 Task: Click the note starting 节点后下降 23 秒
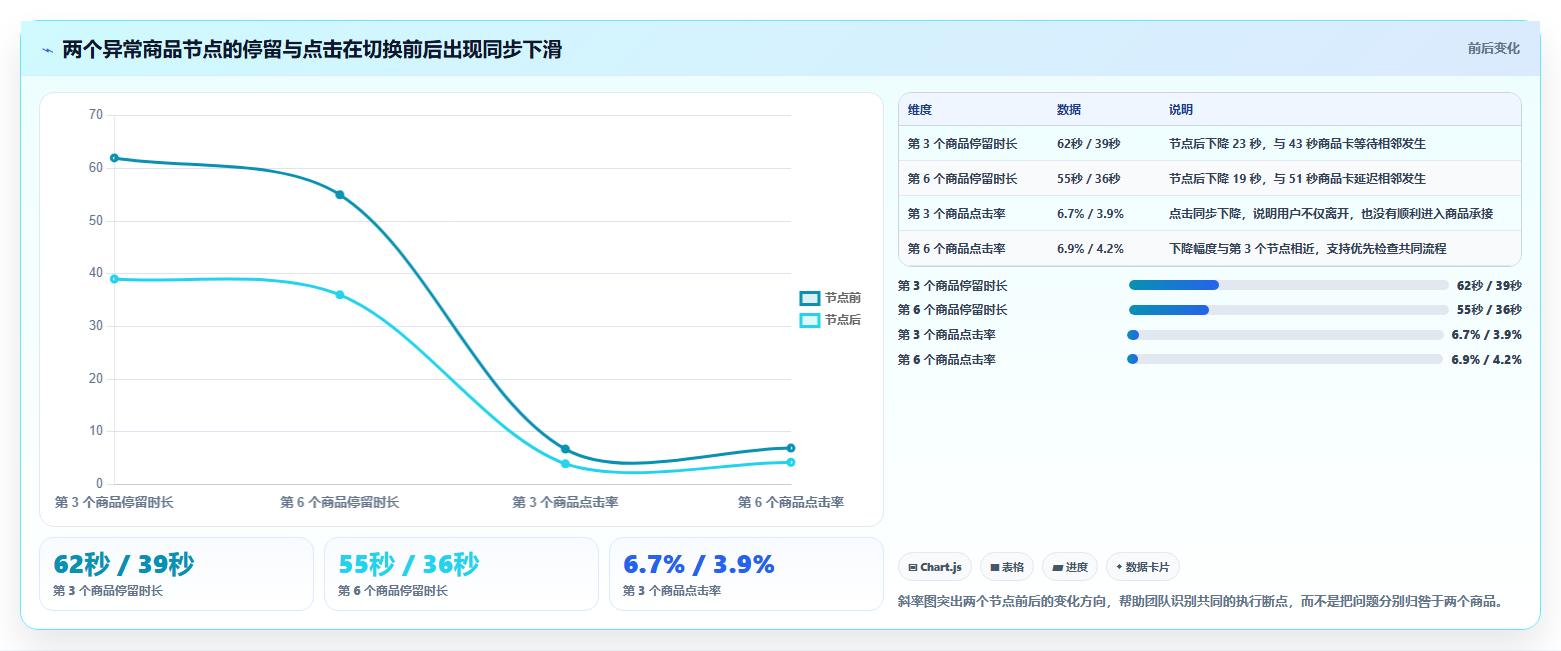[x=1297, y=144]
